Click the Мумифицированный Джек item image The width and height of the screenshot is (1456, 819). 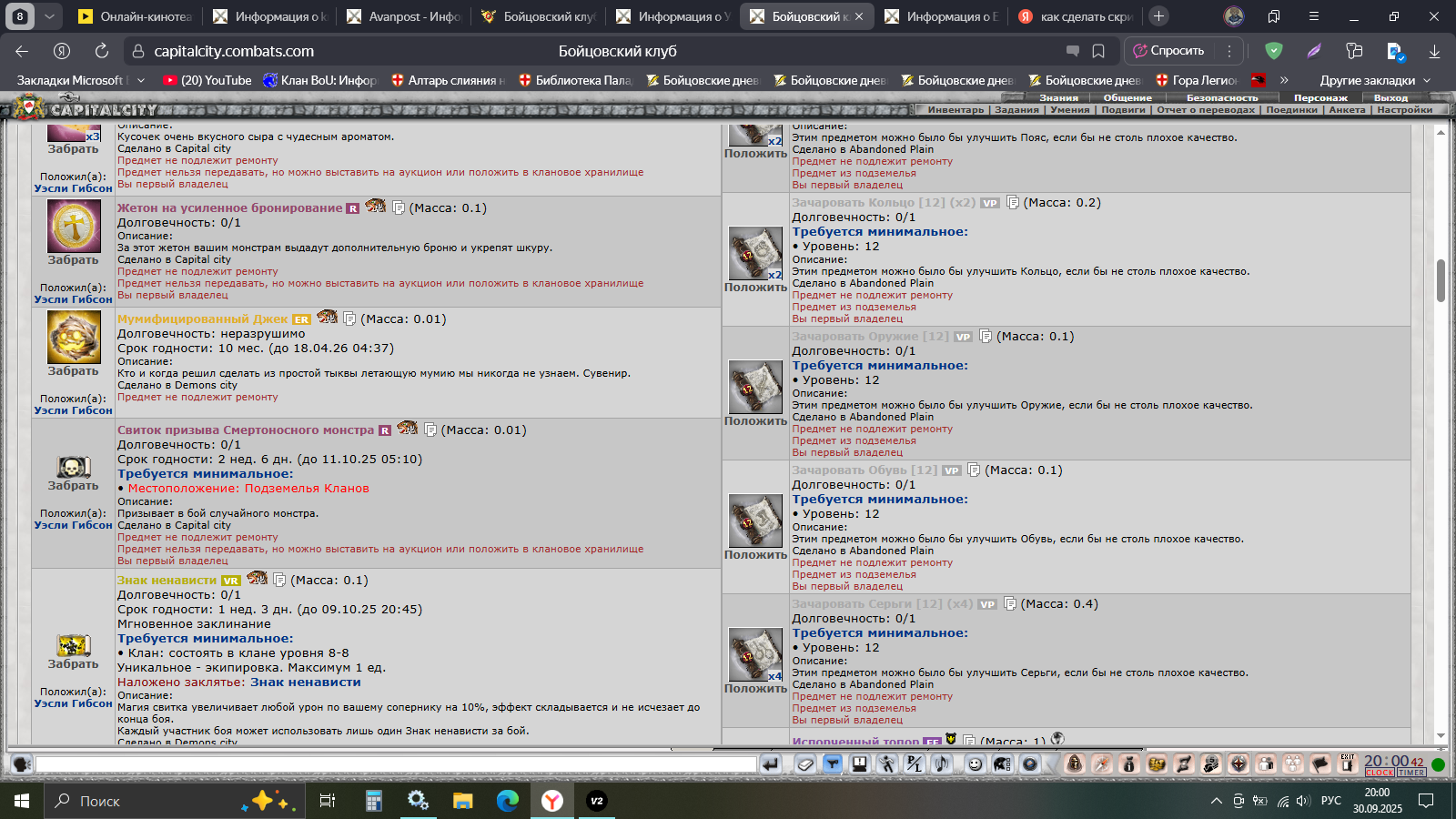74,337
